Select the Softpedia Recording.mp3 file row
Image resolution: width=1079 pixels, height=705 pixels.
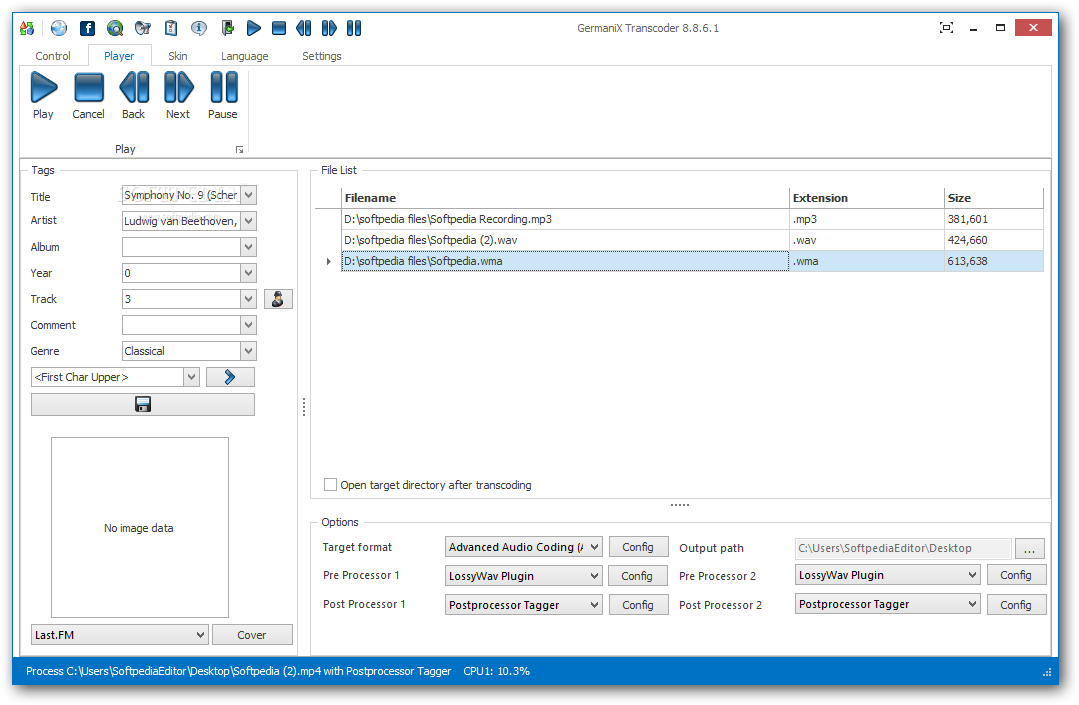(x=692, y=219)
